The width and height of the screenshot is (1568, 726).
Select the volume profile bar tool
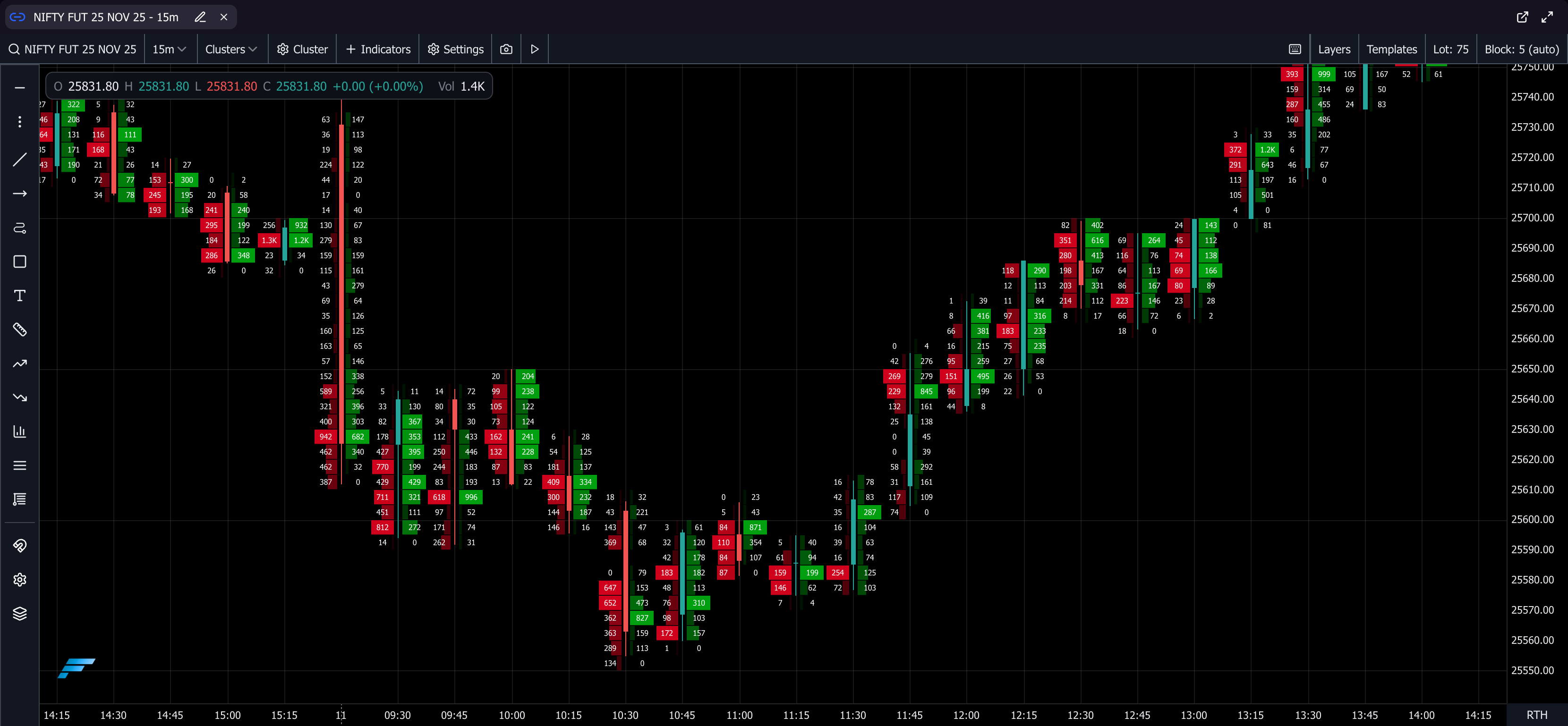(20, 431)
